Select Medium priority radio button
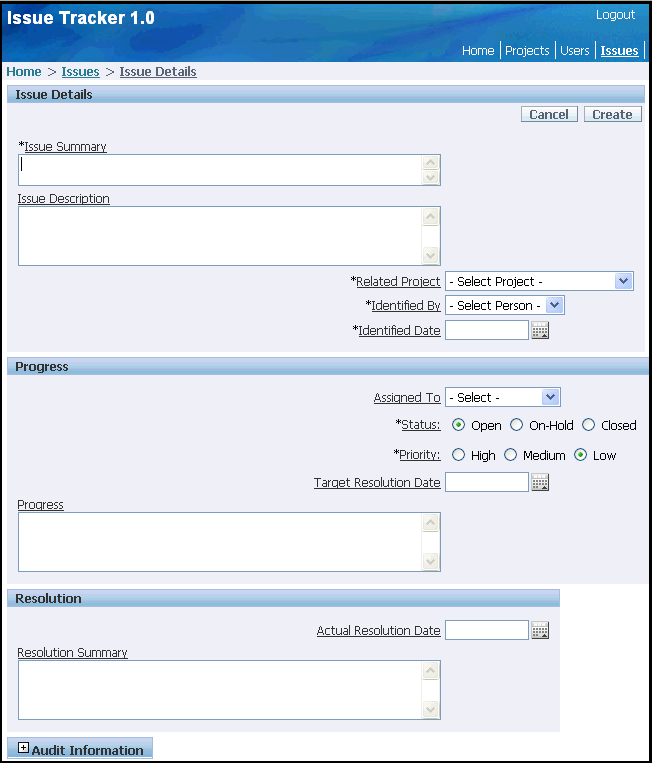The image size is (652, 763). (511, 455)
